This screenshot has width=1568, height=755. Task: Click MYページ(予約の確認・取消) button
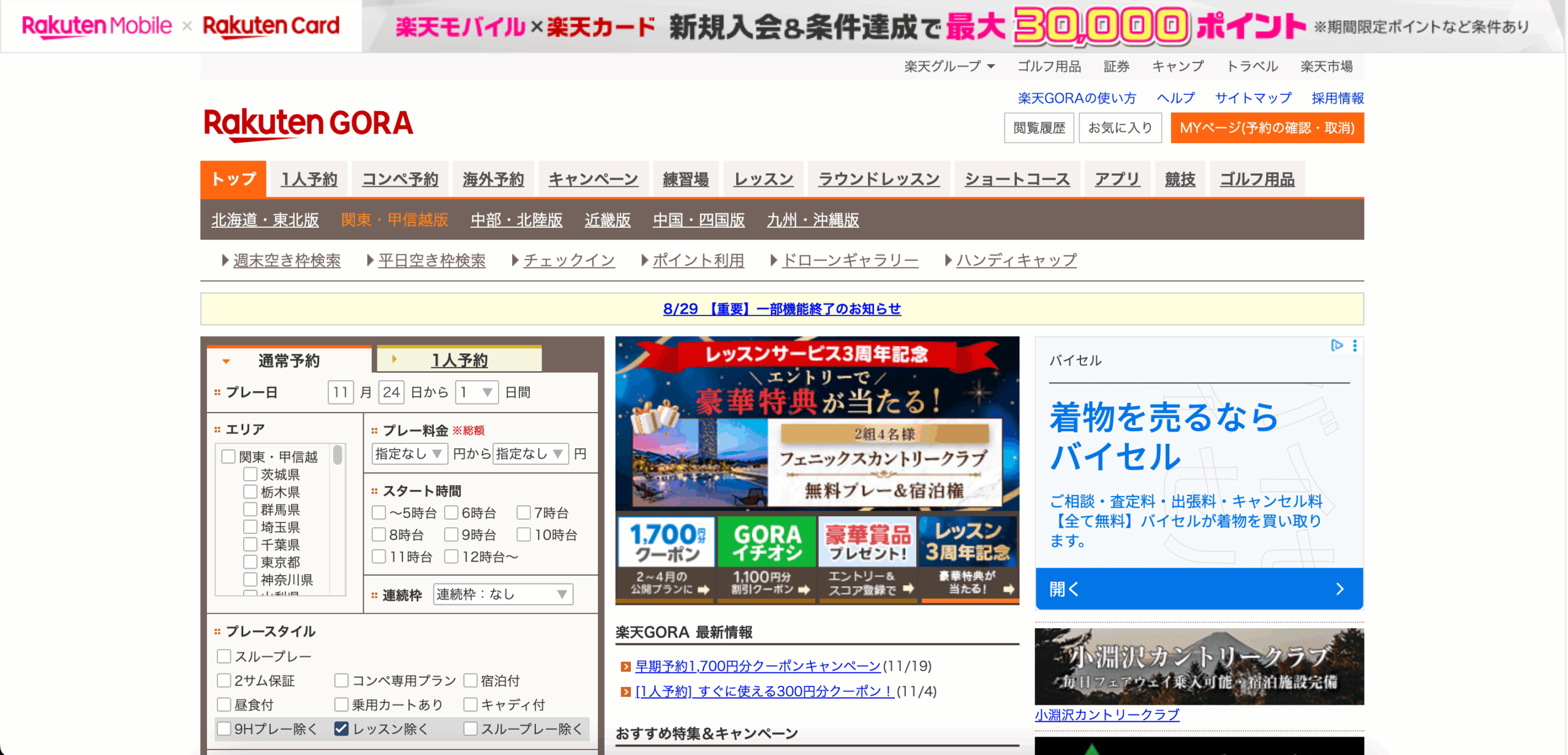[x=1267, y=128]
